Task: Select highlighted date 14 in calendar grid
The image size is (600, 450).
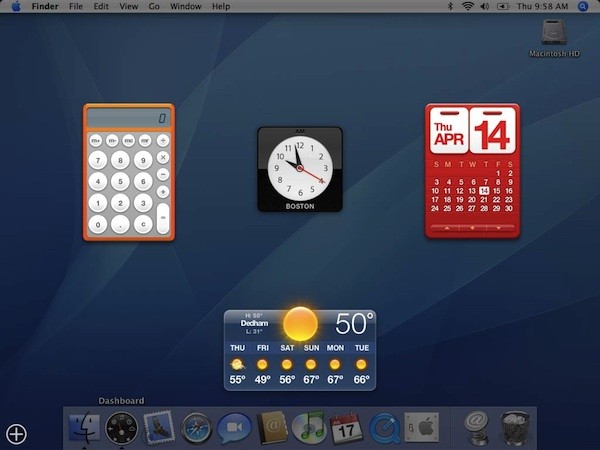Action: (x=484, y=191)
